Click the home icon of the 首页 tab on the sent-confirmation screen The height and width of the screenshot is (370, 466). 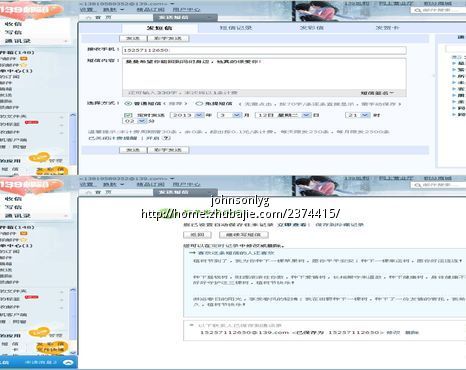(x=89, y=192)
